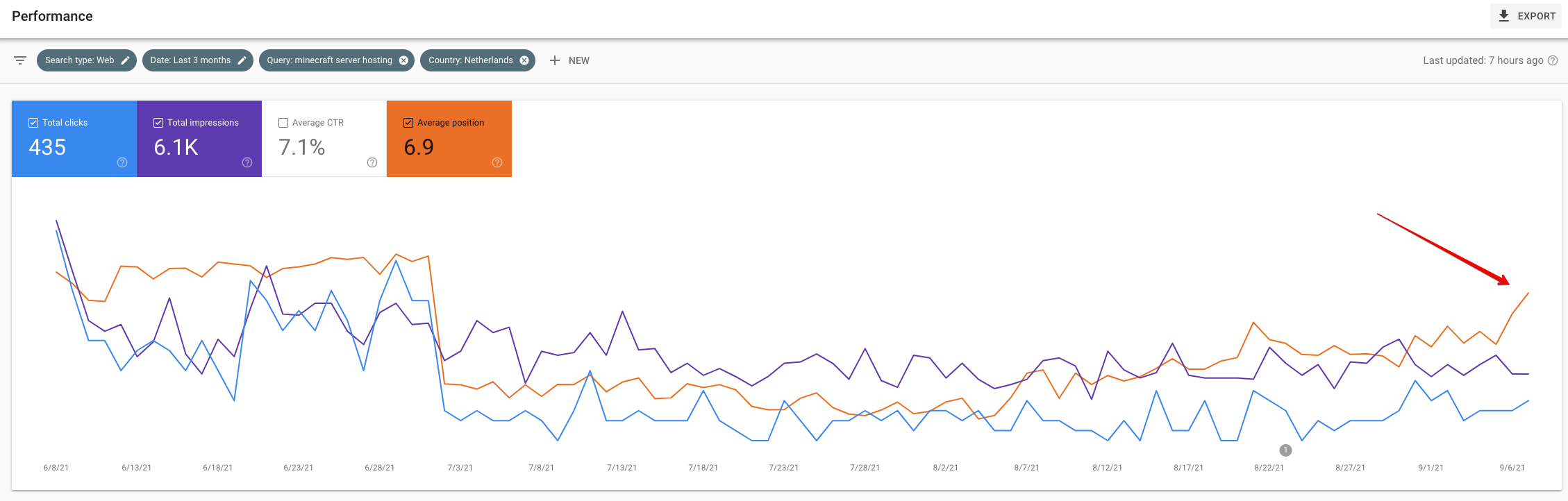Screen dimensions: 1568x501
Task: Export the performance report
Action: click(x=1526, y=16)
